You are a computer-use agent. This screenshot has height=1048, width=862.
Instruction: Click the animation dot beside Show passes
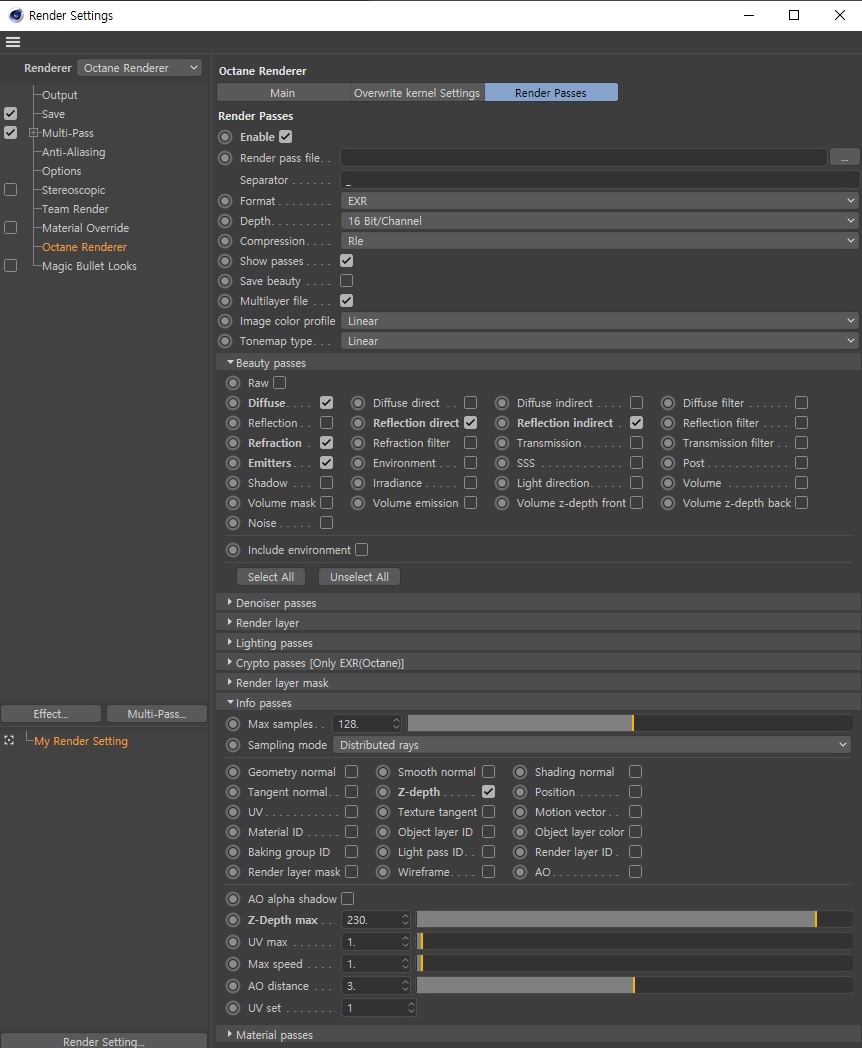226,261
